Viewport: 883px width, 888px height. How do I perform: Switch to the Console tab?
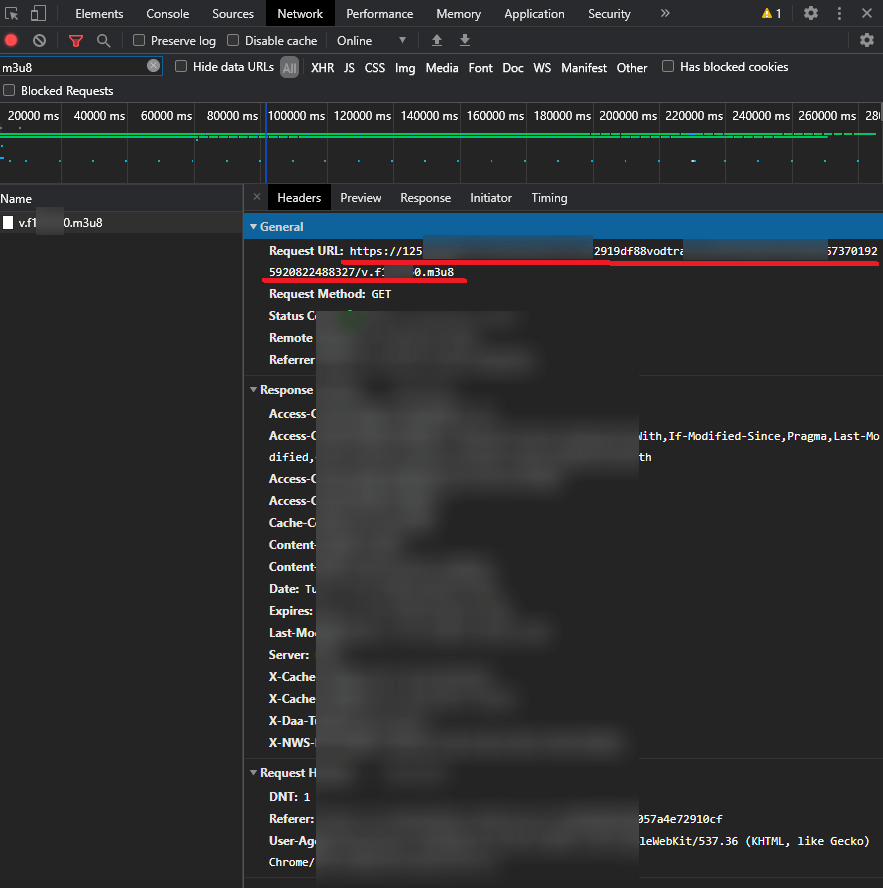coord(167,14)
